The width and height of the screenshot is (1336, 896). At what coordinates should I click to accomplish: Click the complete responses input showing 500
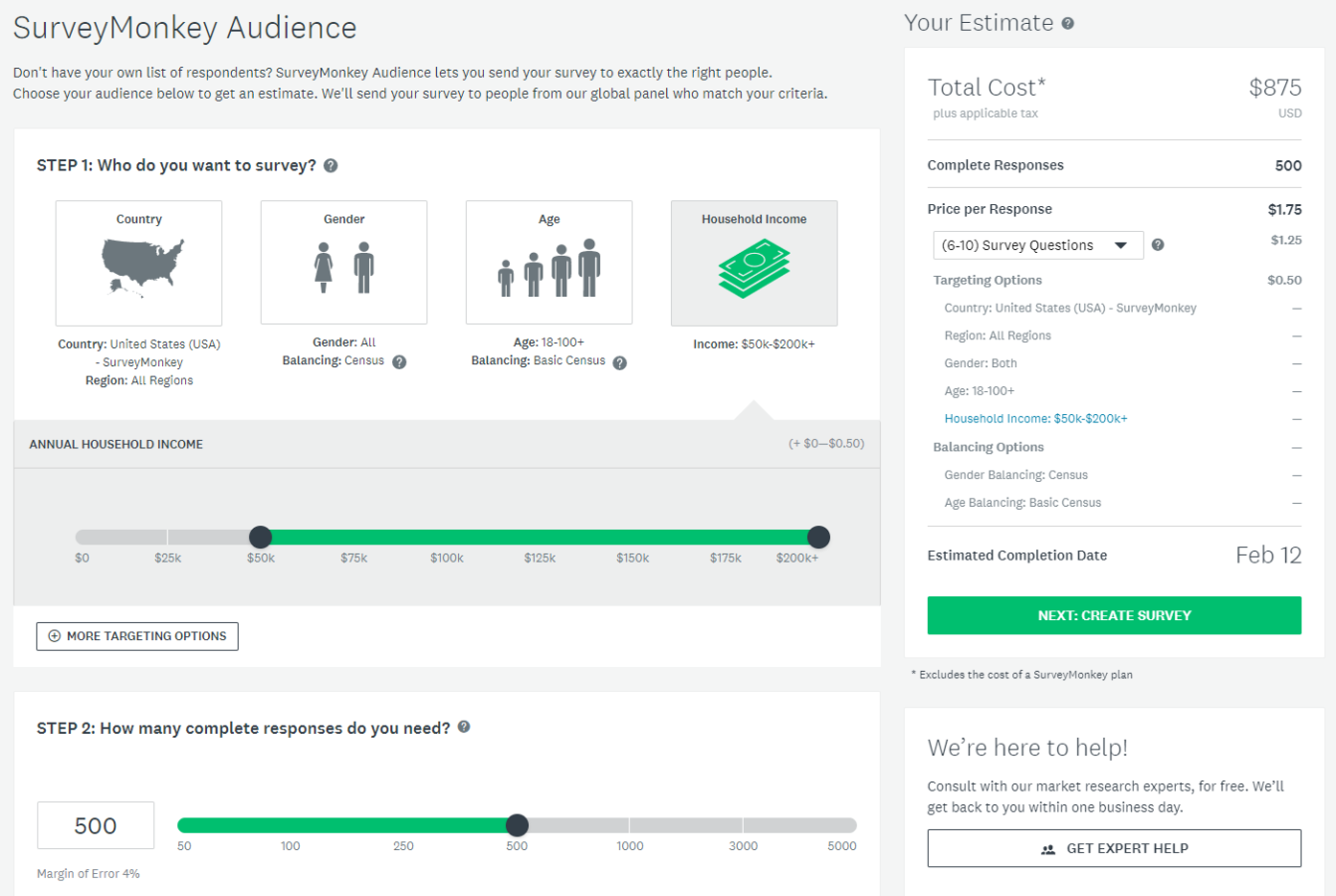pos(96,825)
